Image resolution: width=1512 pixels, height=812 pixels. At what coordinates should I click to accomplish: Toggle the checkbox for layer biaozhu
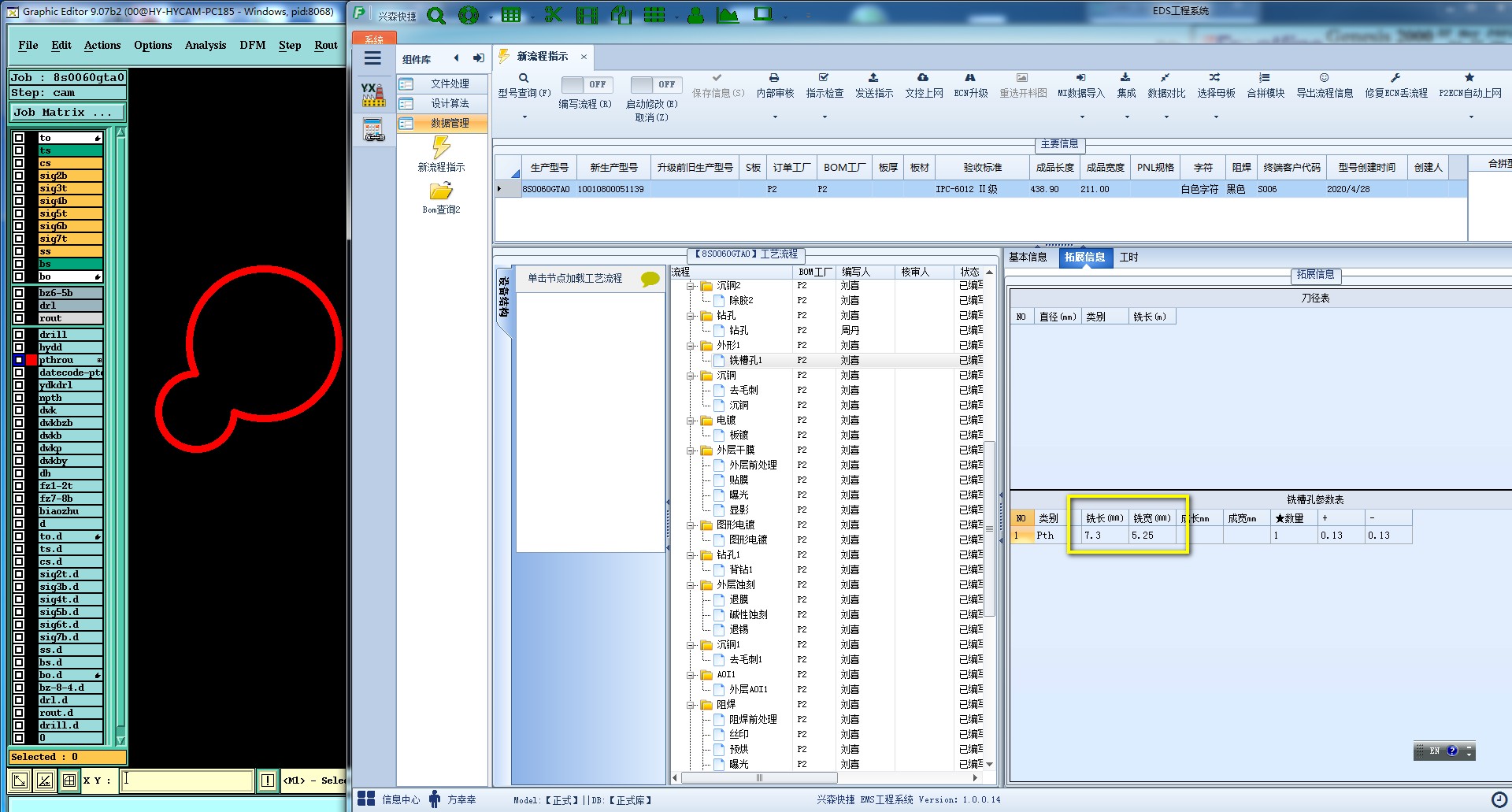[x=19, y=511]
